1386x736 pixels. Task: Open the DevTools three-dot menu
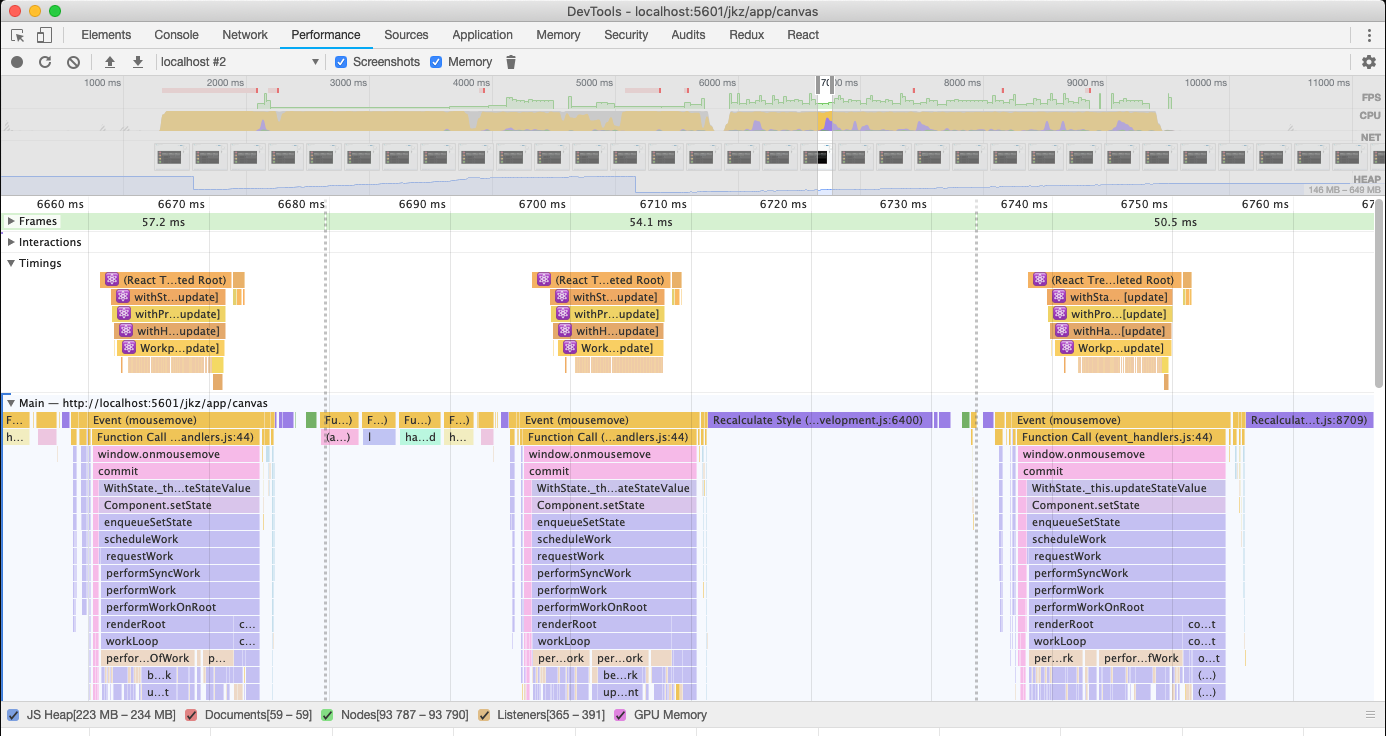pos(1369,35)
